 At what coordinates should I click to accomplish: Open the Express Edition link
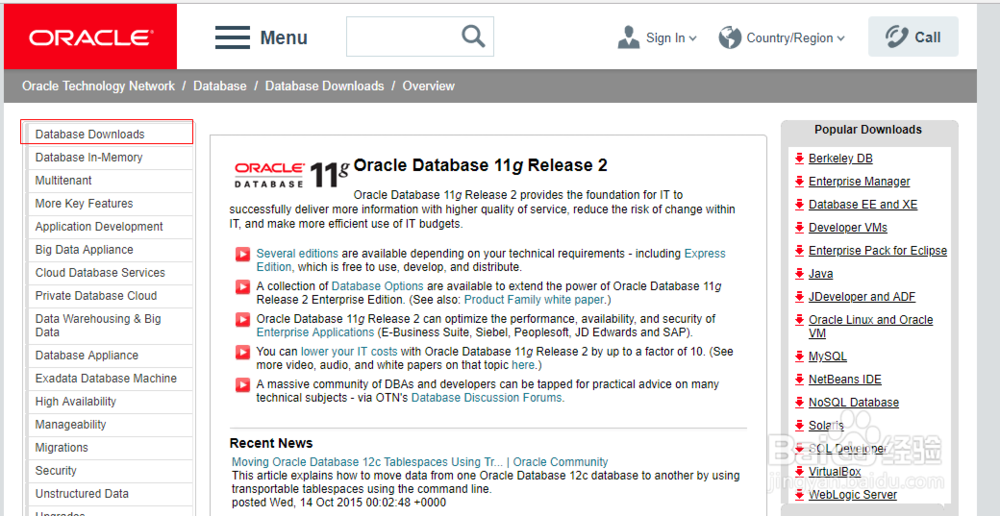[705, 253]
